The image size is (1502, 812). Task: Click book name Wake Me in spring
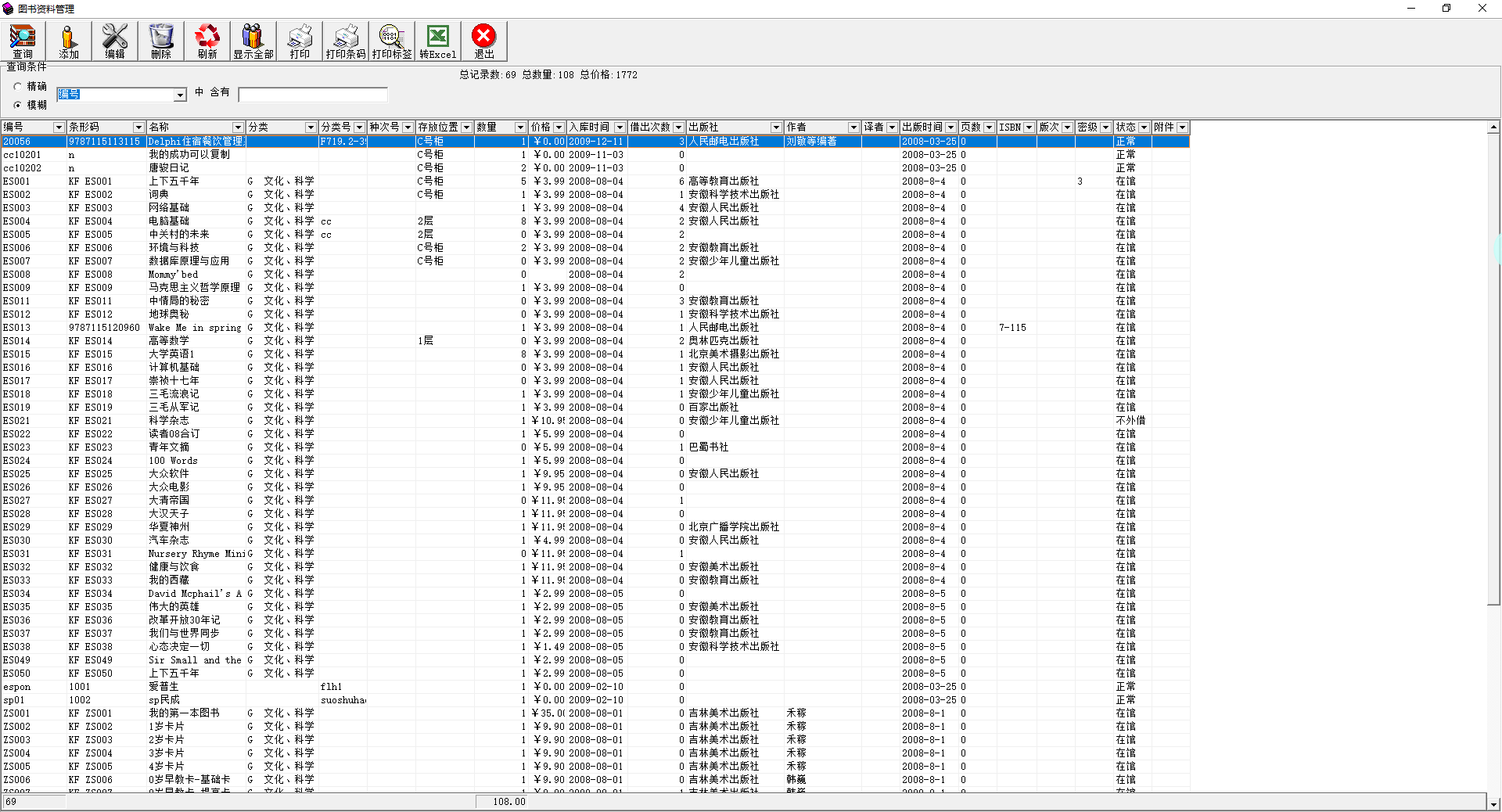195,328
